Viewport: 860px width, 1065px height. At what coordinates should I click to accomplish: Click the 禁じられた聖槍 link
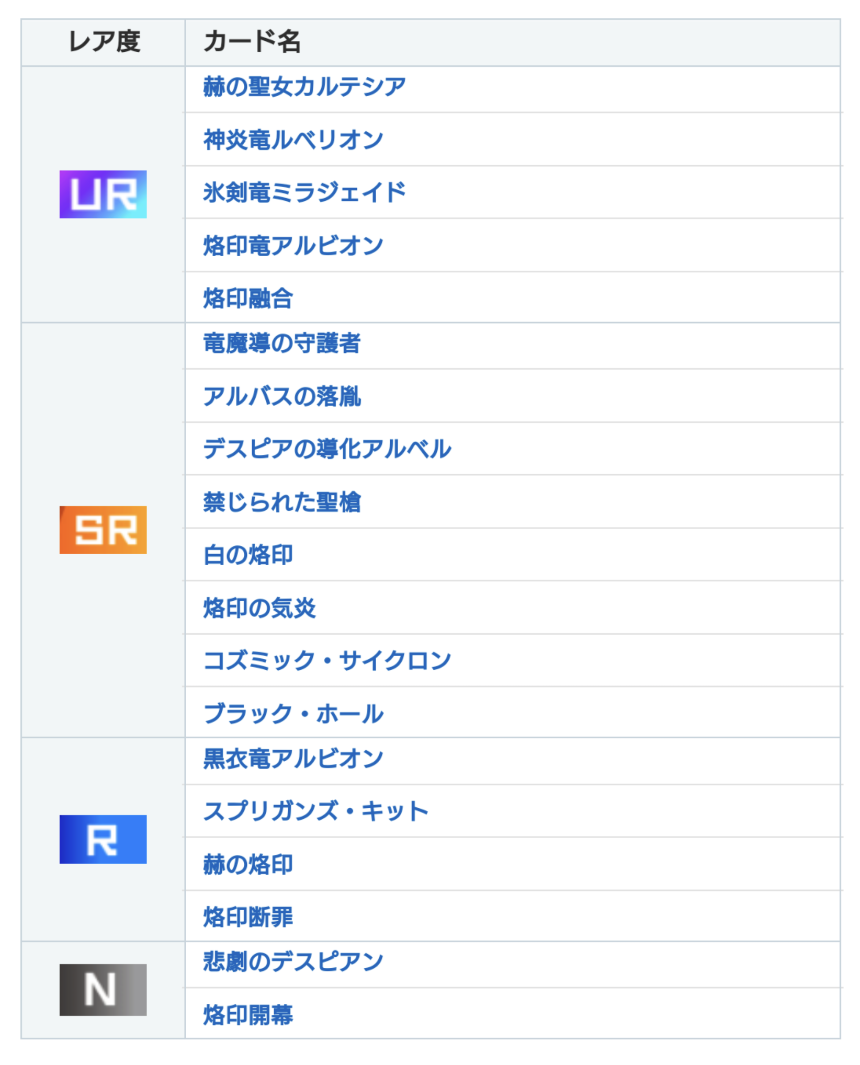click(x=282, y=502)
